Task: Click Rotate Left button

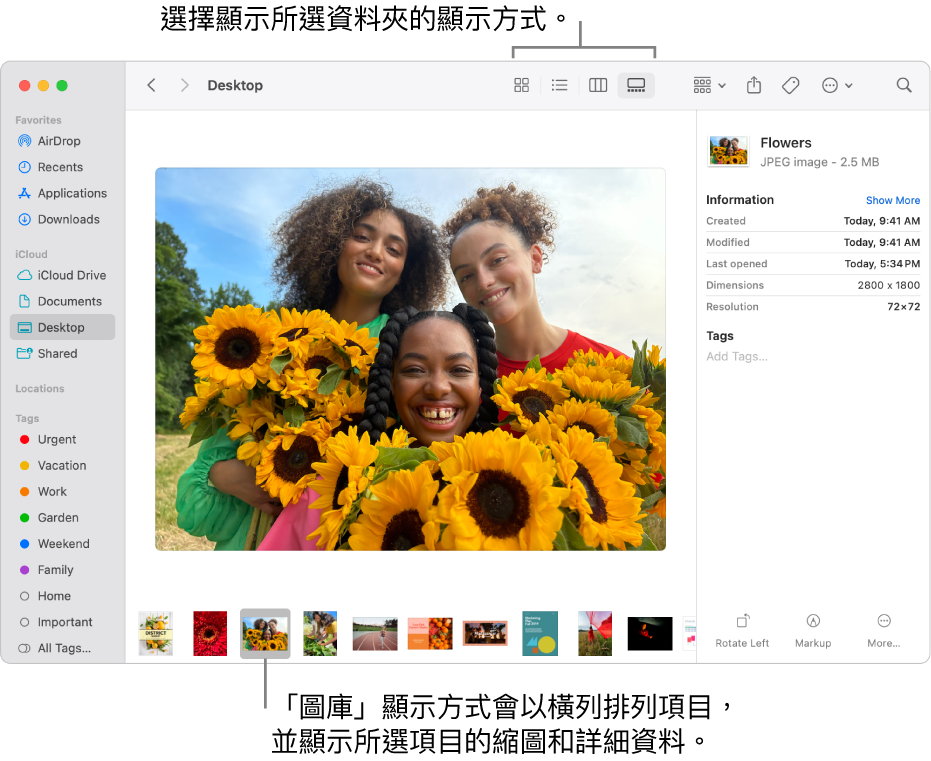Action: tap(742, 631)
